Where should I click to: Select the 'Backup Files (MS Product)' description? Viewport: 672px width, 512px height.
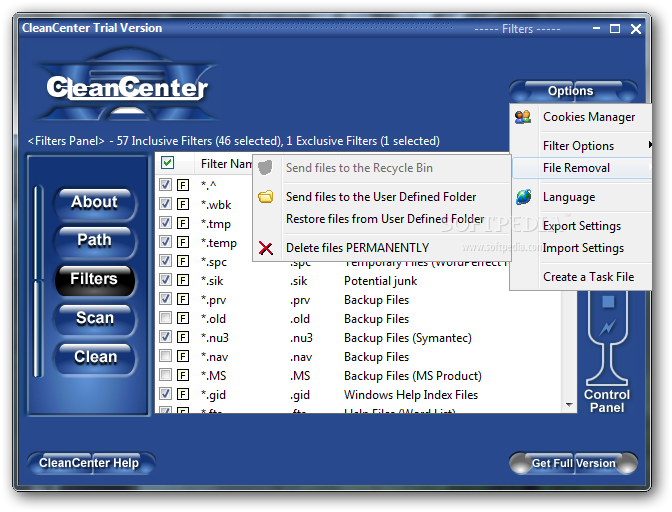pyautogui.click(x=413, y=376)
